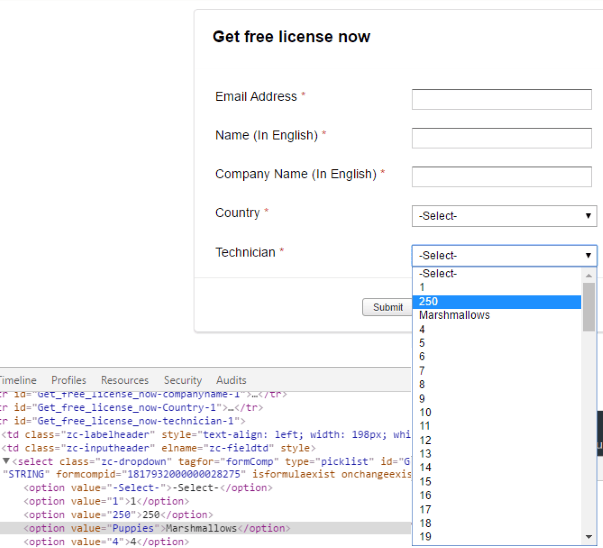This screenshot has width=603, height=548.
Task: Select option 17 in the dropdown list
Action: [496, 509]
